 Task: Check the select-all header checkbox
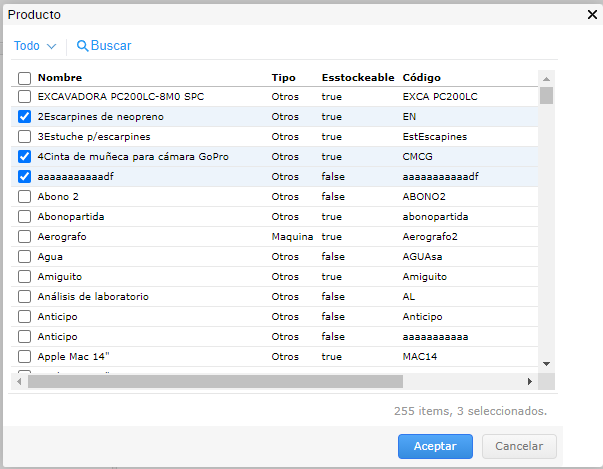[24, 78]
